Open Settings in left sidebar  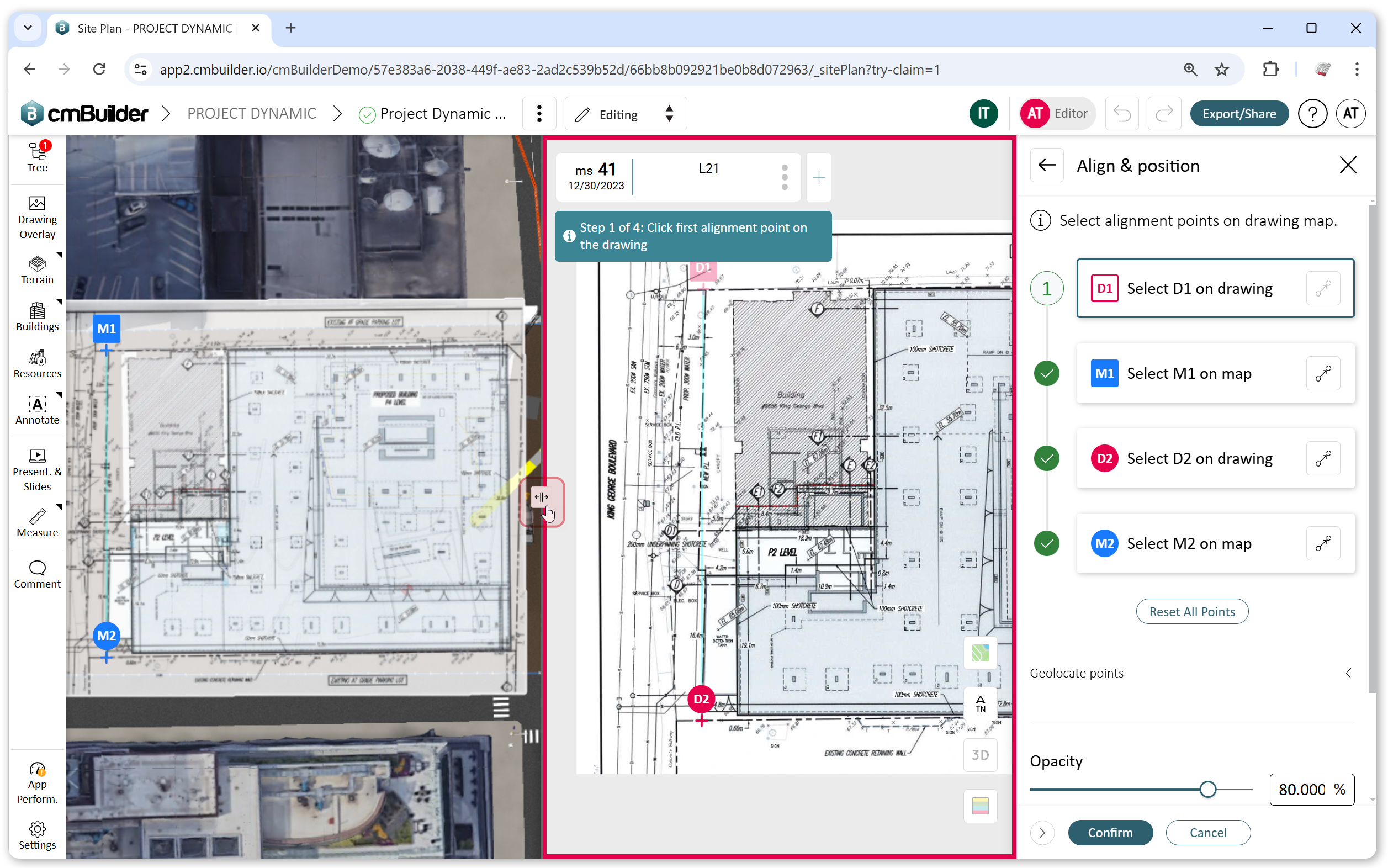click(x=38, y=835)
